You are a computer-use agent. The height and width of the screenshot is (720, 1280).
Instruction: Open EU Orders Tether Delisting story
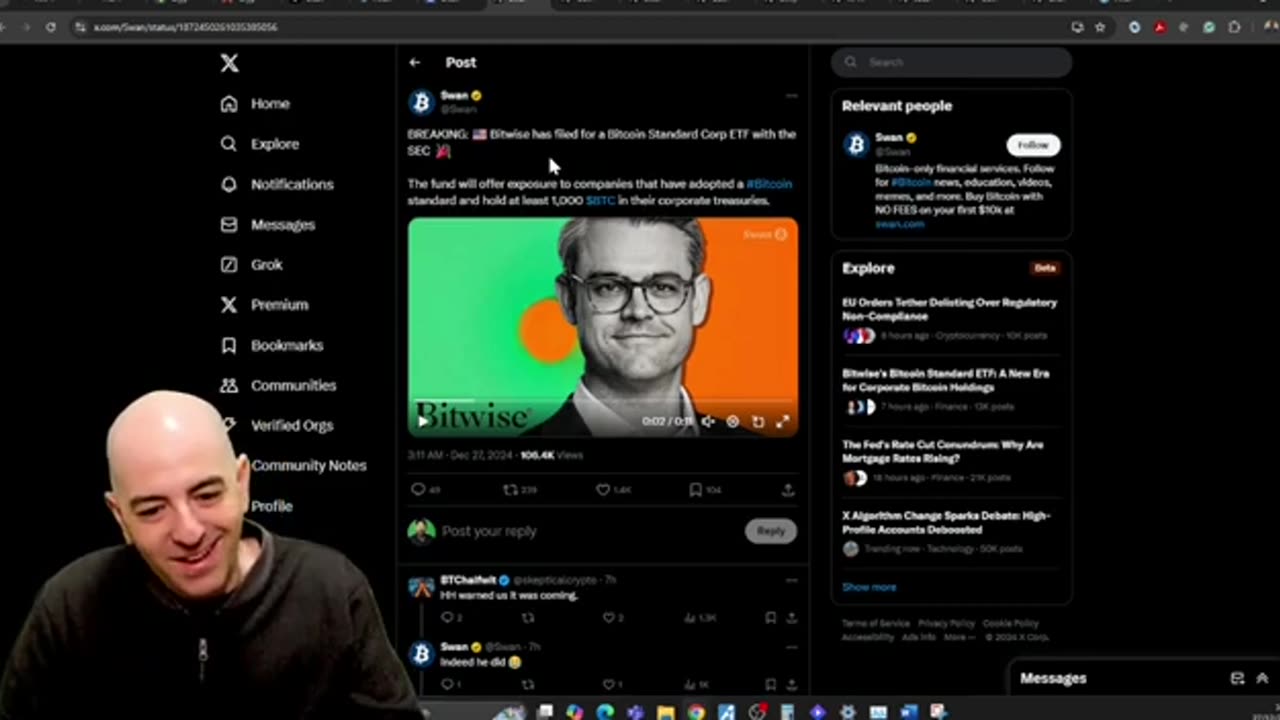[949, 309]
